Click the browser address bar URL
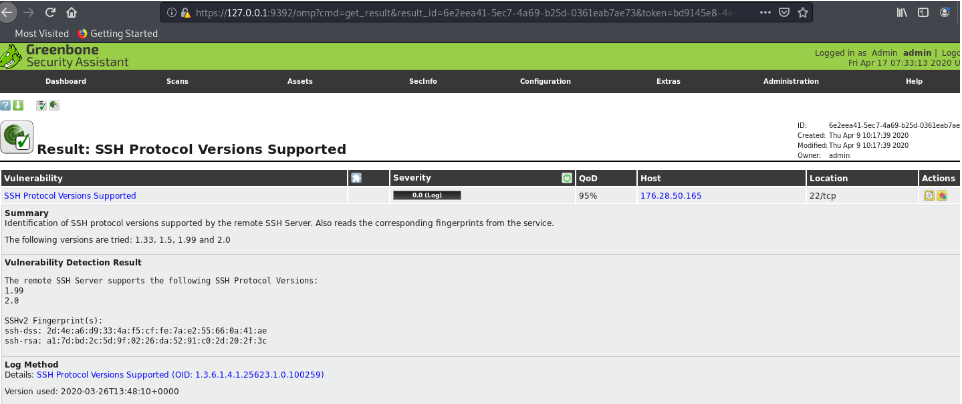The height and width of the screenshot is (404, 962). click(464, 12)
